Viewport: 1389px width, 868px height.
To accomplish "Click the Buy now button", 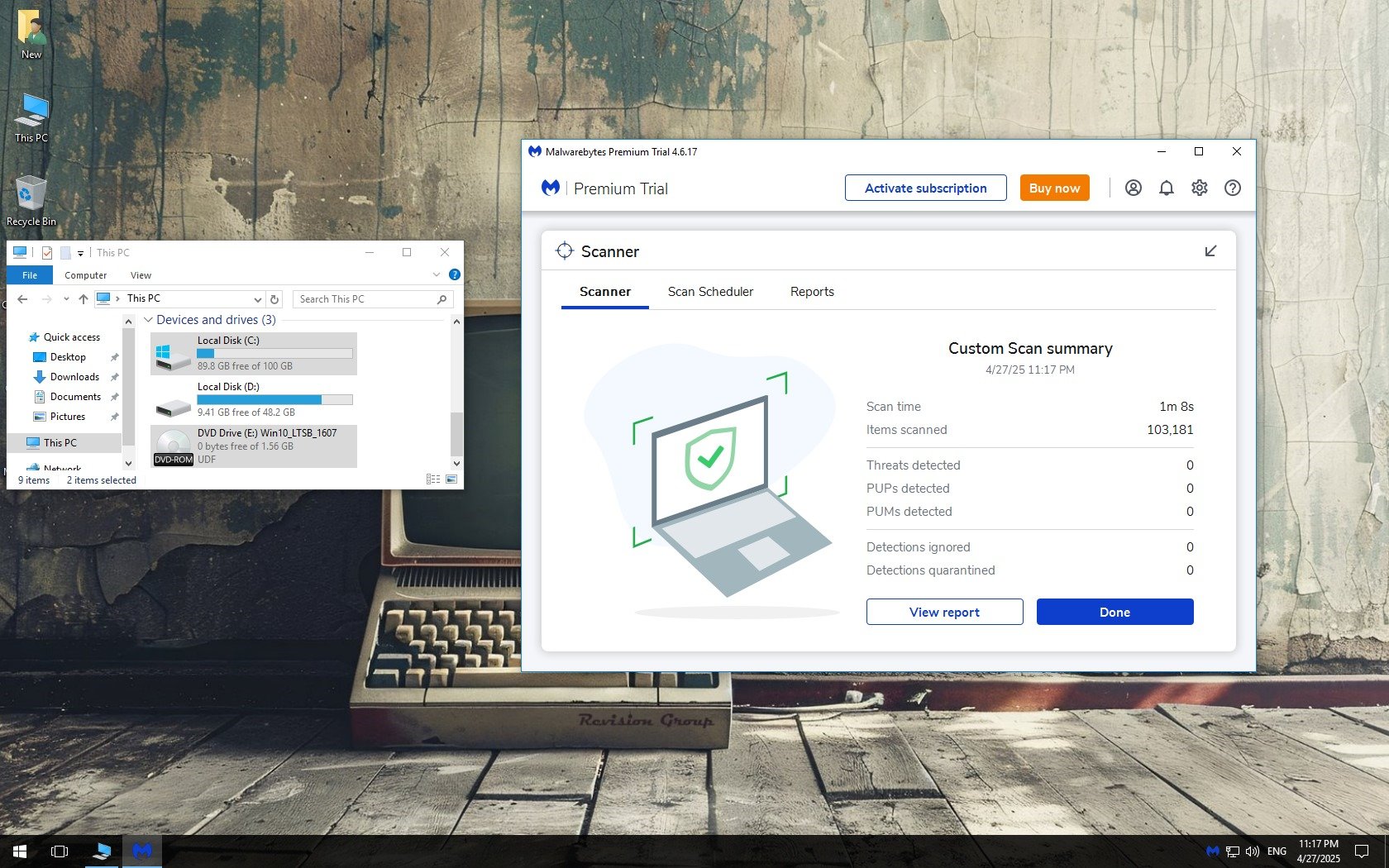I will (1055, 188).
